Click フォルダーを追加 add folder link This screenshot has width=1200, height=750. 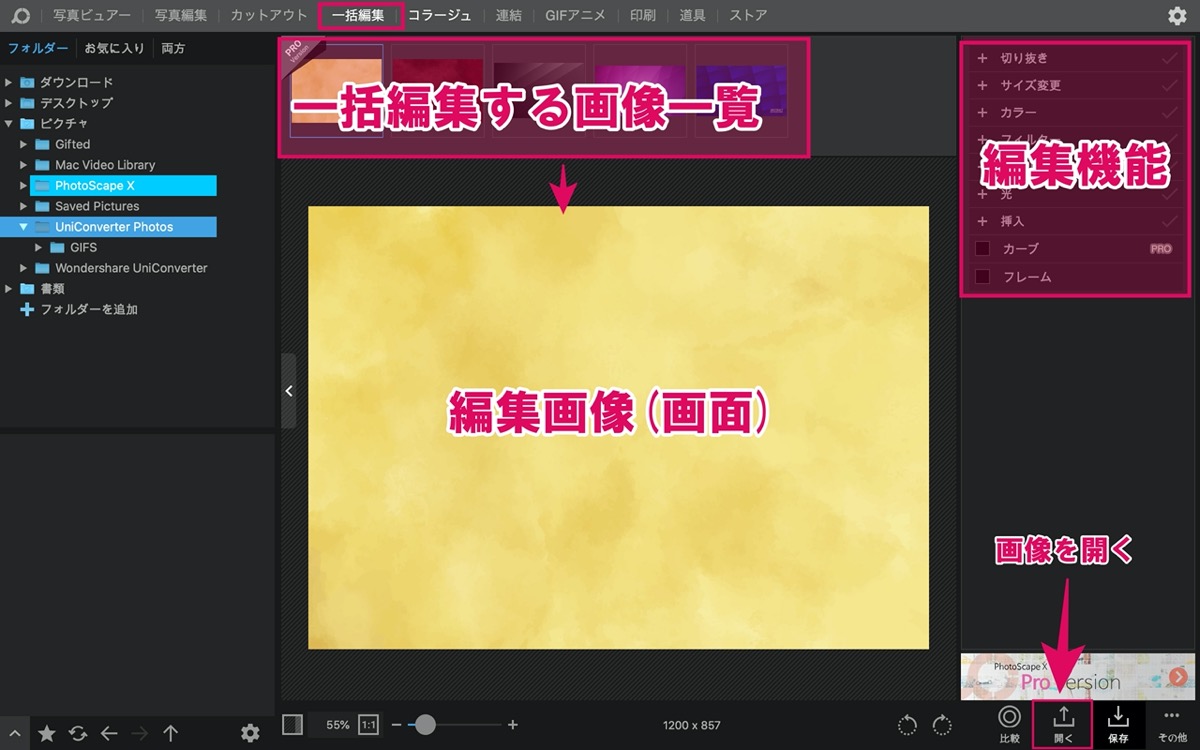(89, 309)
